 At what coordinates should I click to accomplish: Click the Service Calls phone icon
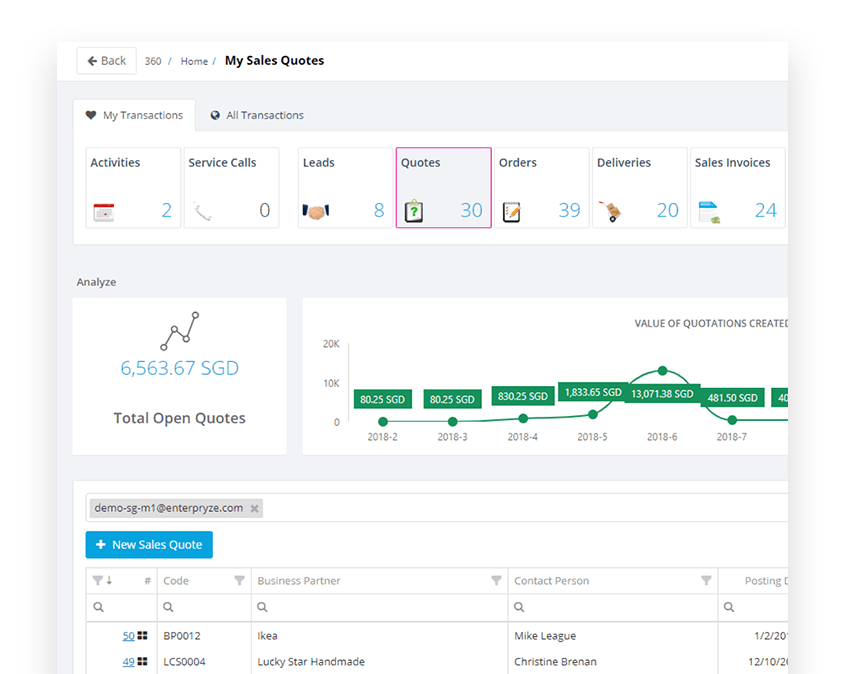(203, 211)
